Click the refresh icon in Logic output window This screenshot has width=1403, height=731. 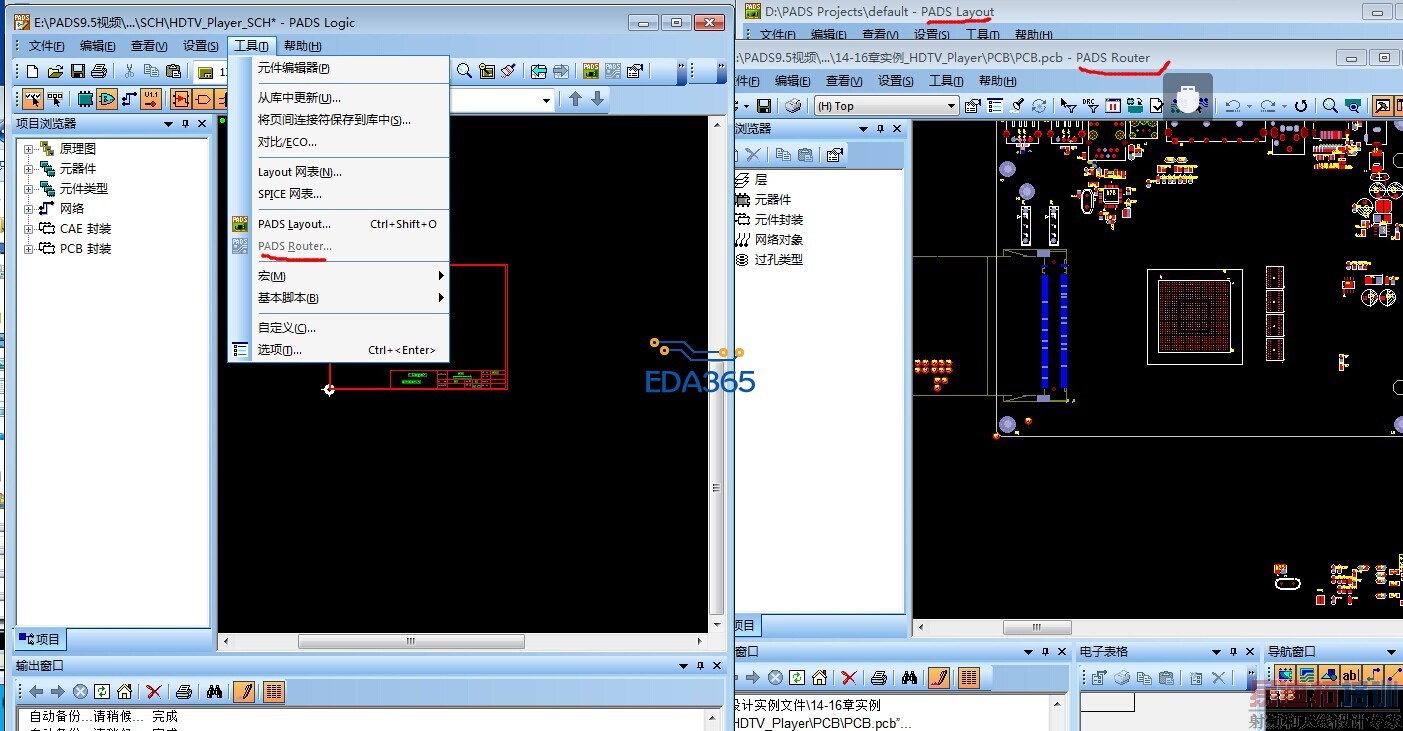[102, 691]
